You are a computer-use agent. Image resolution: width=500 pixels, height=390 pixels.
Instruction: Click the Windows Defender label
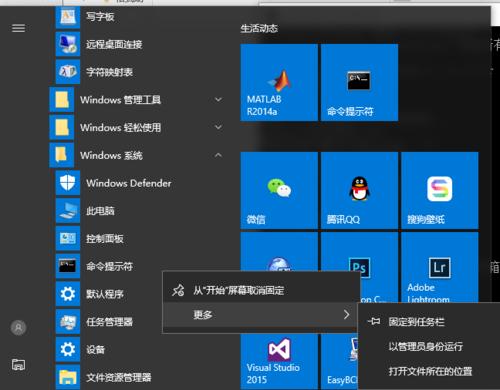(129, 183)
